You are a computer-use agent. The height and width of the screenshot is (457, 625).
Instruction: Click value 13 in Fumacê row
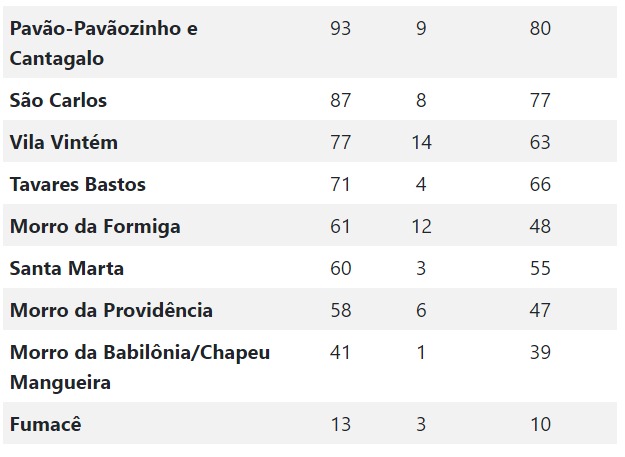[x=340, y=424]
